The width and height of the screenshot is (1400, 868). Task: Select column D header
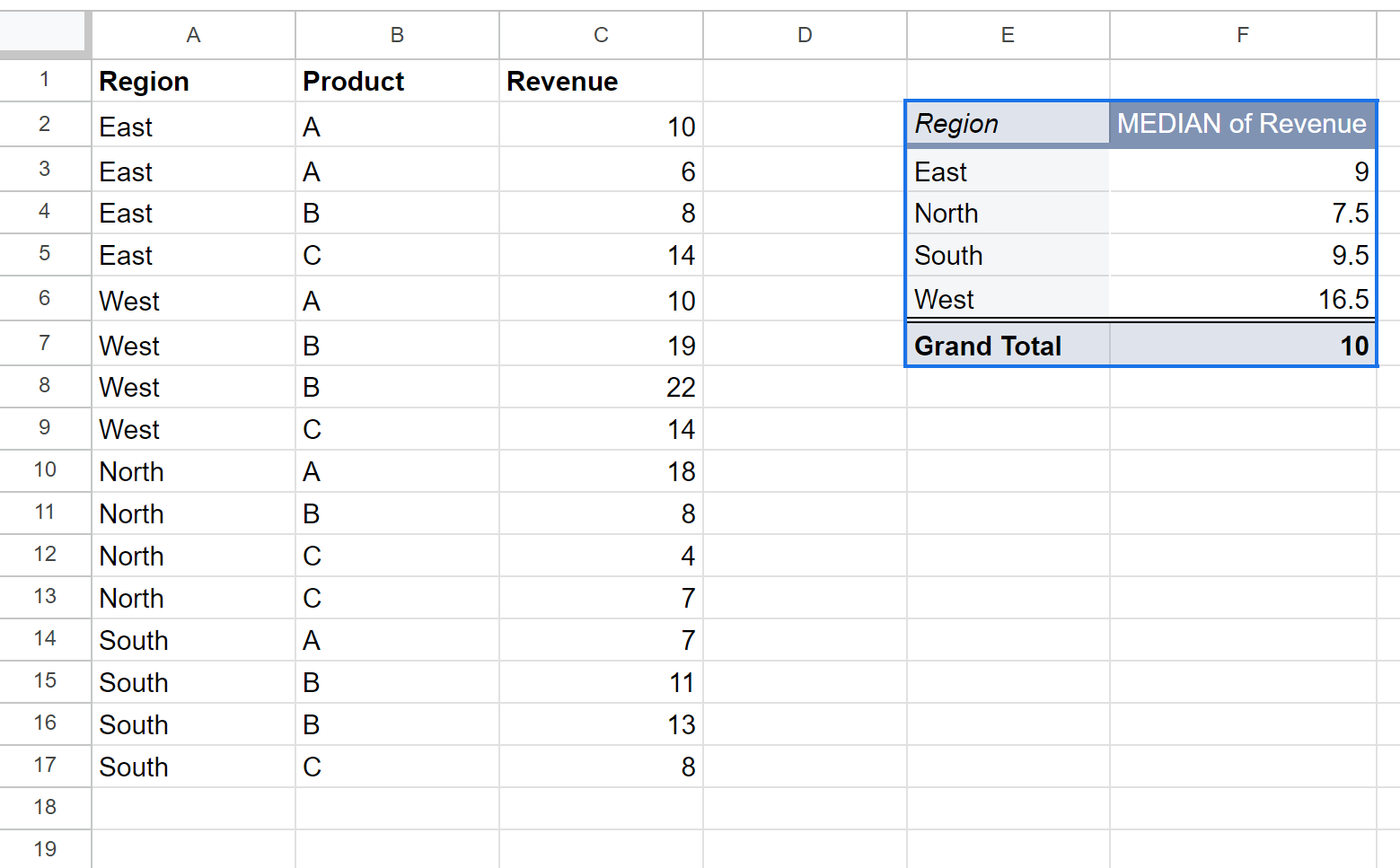point(805,35)
